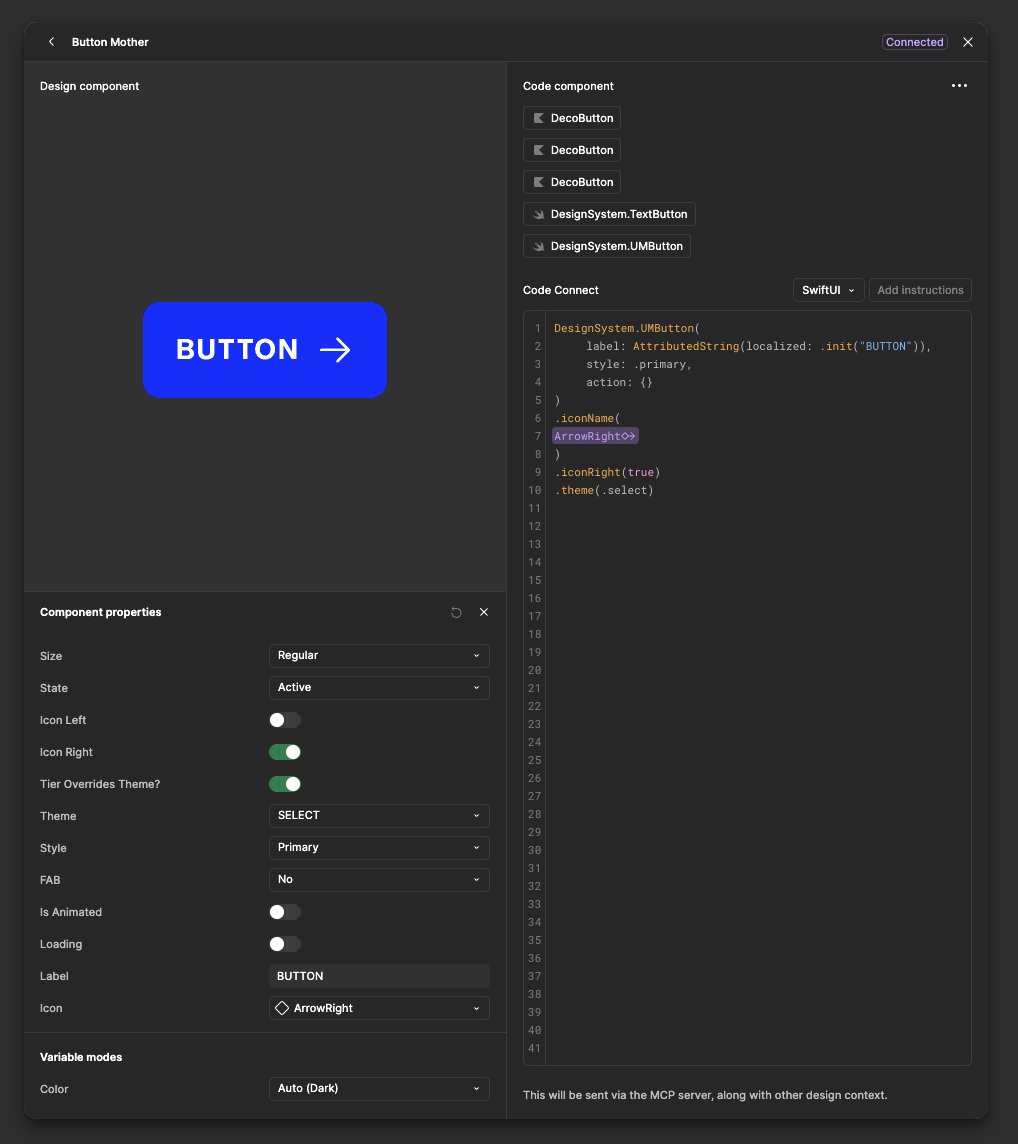Viewport: 1018px width, 1144px height.
Task: Select the first DecoButton code component
Action: 572,118
